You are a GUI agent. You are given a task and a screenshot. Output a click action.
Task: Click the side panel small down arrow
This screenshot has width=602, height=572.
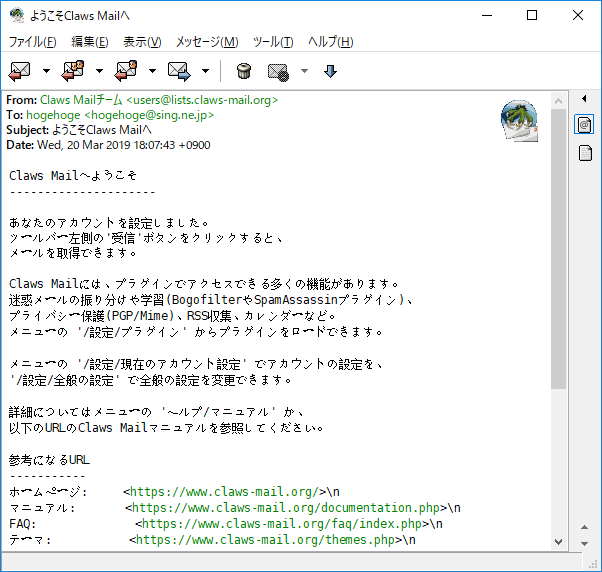point(584,543)
